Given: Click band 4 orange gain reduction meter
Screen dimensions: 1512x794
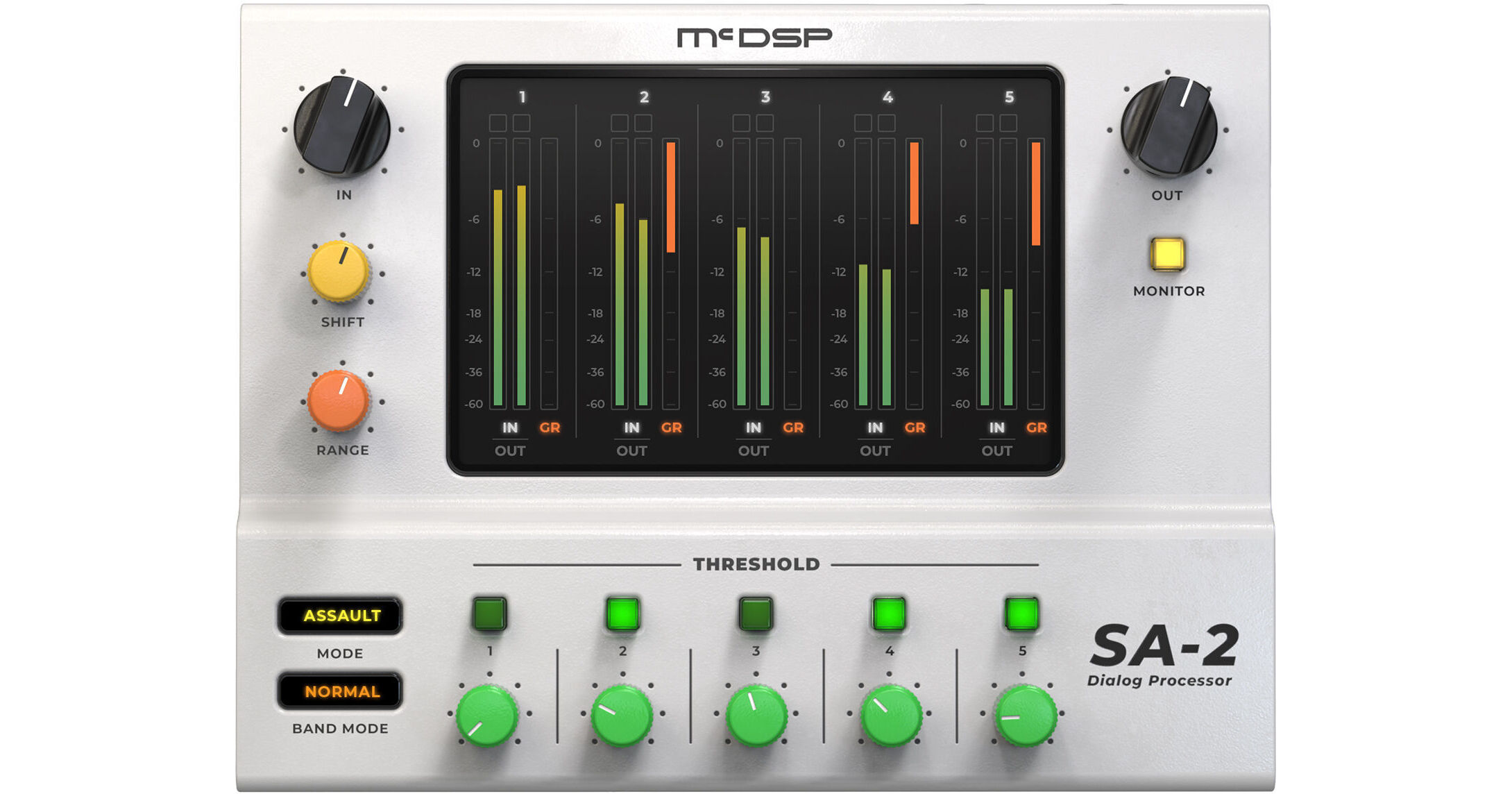Looking at the screenshot, I should 914,273.
